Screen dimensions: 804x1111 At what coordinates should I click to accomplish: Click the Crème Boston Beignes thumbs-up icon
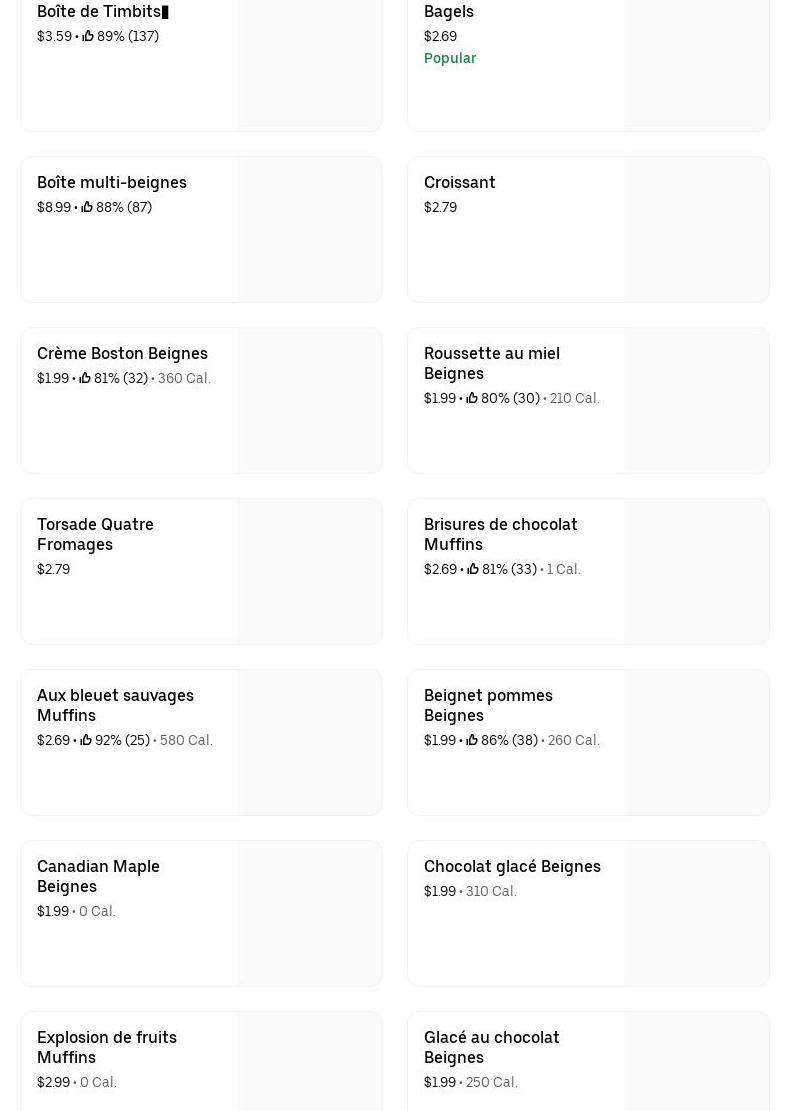click(85, 378)
